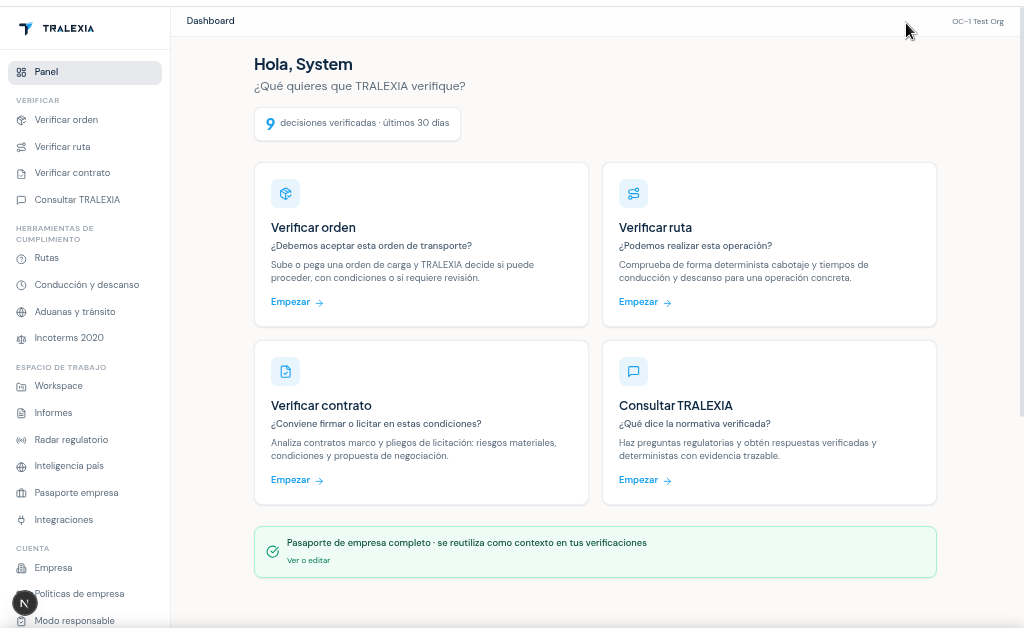
Task: Click the Empresa building icon
Action: pos(22,568)
